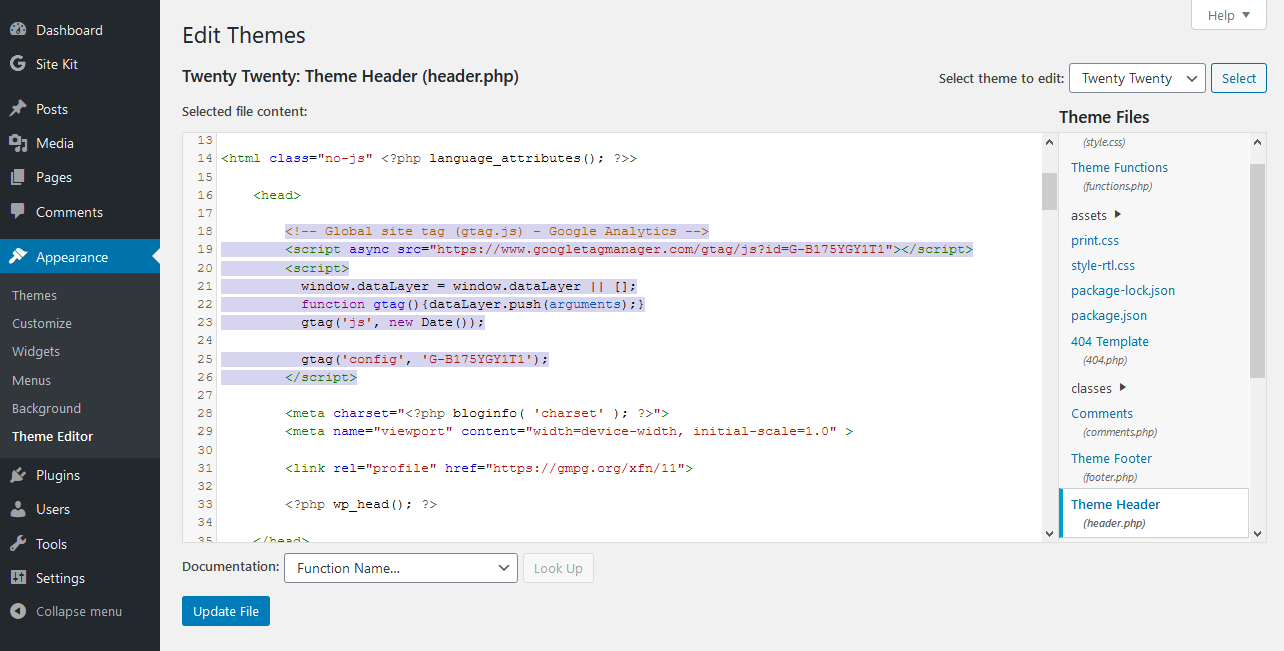Open Tools via the wrench icon

(22, 543)
